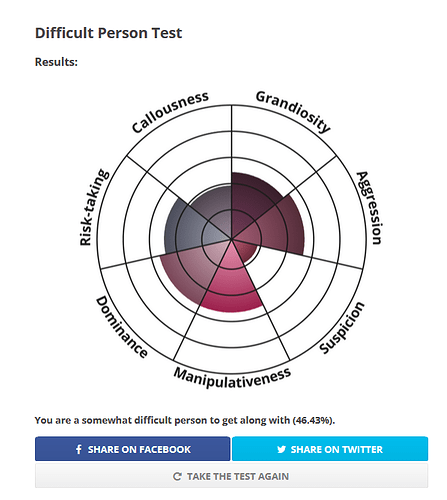Take the test again
The image size is (447, 500).
(x=231, y=476)
